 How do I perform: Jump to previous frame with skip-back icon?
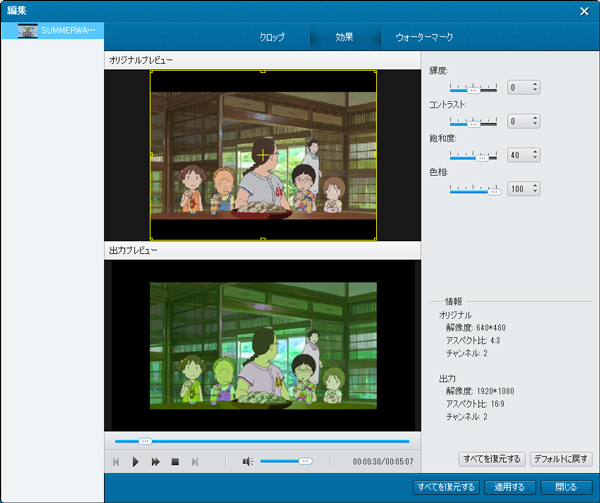point(116,462)
